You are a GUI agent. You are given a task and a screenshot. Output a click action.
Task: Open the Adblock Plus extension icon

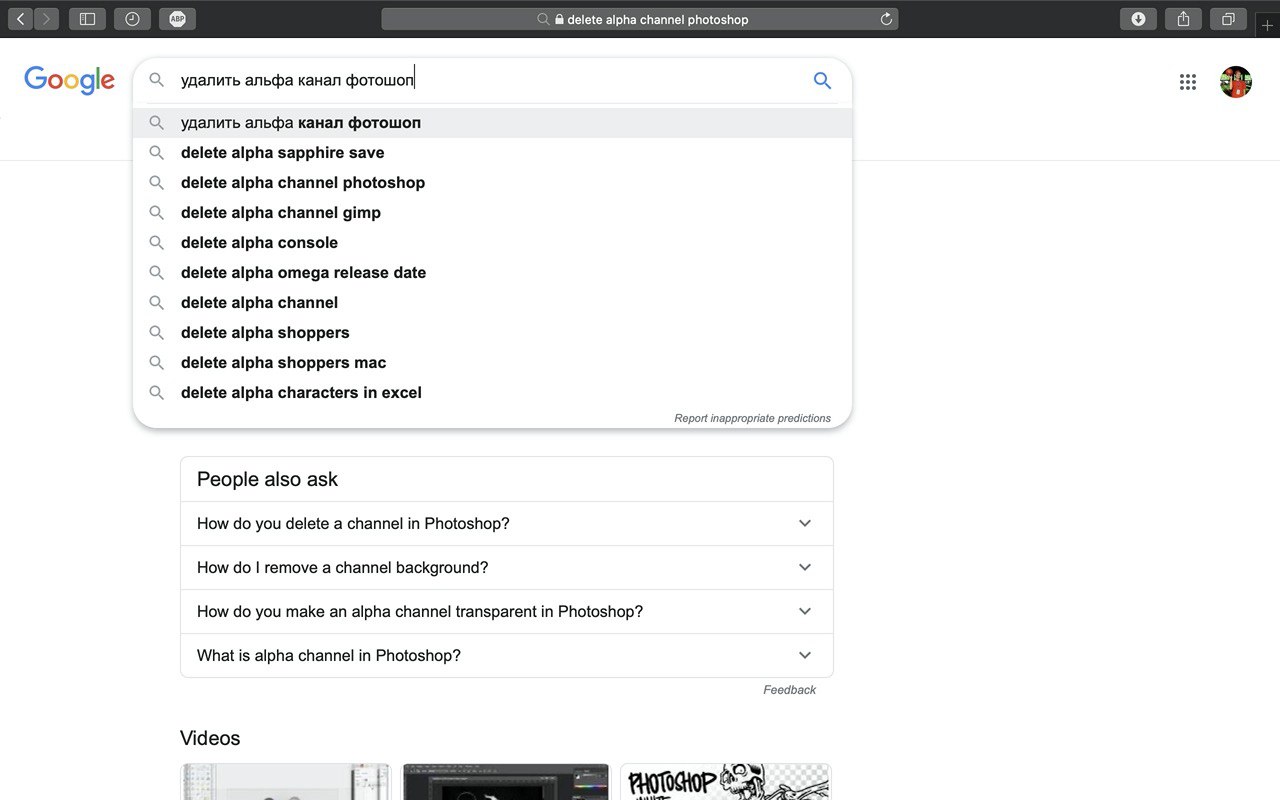click(177, 19)
